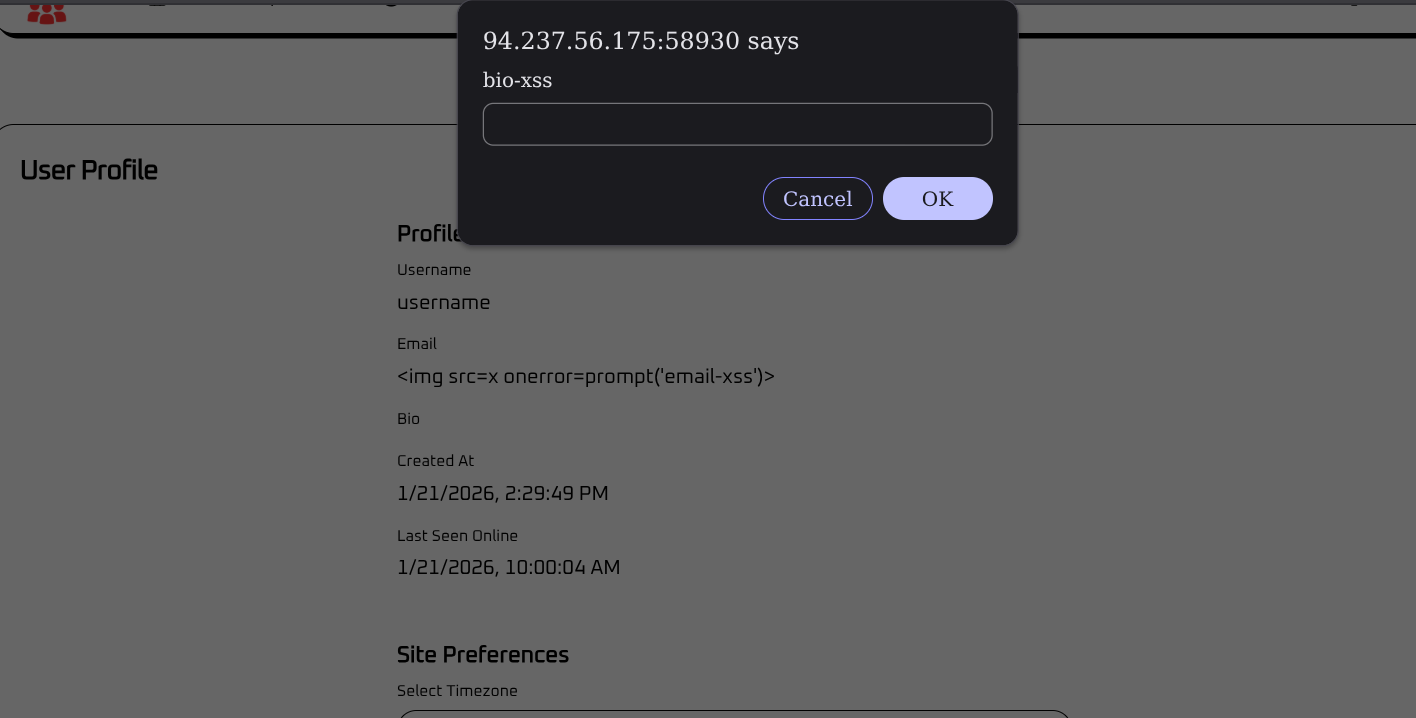Click the red users logo icon
This screenshot has height=718, width=1416.
pyautogui.click(x=46, y=13)
